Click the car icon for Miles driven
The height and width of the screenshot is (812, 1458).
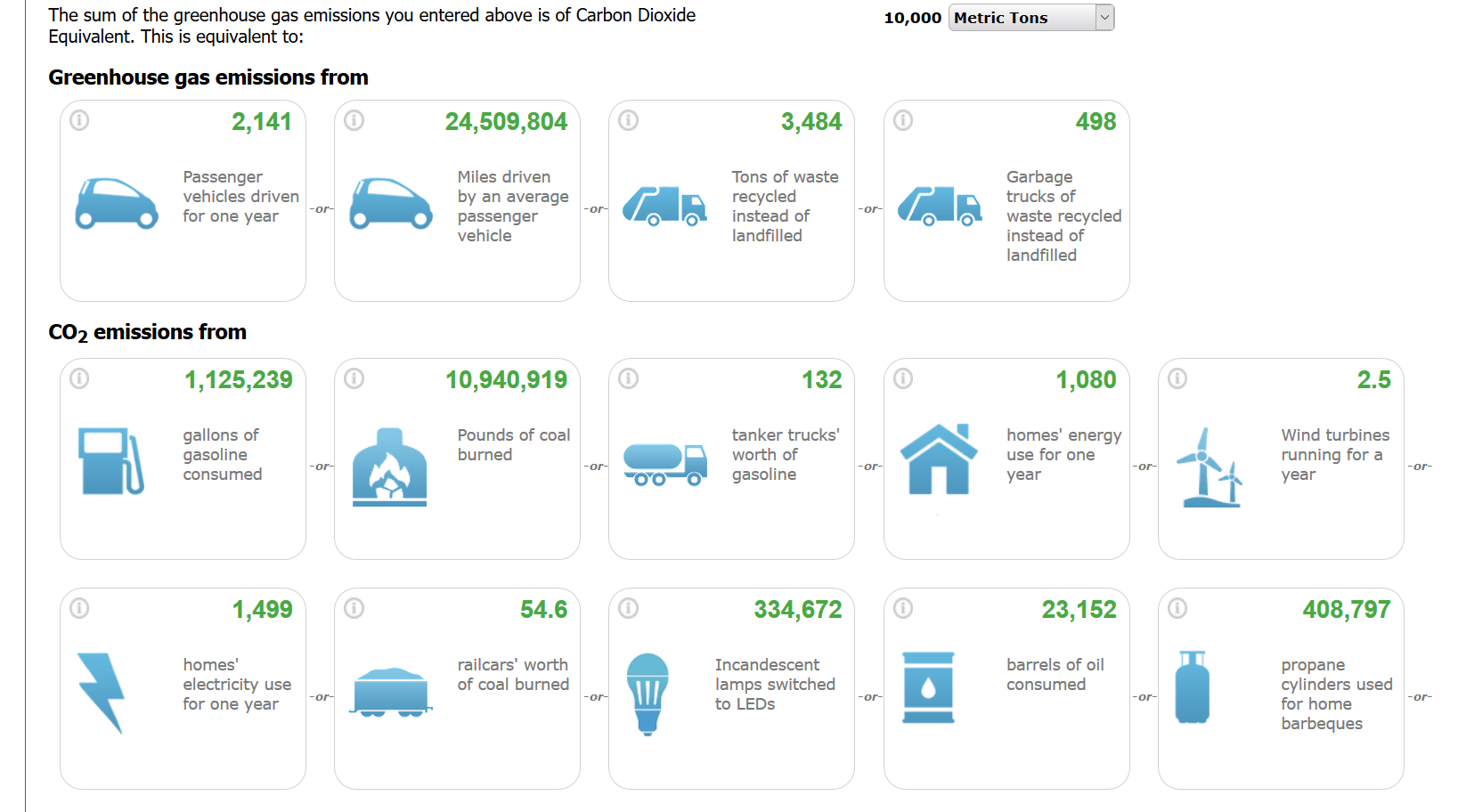(x=391, y=204)
